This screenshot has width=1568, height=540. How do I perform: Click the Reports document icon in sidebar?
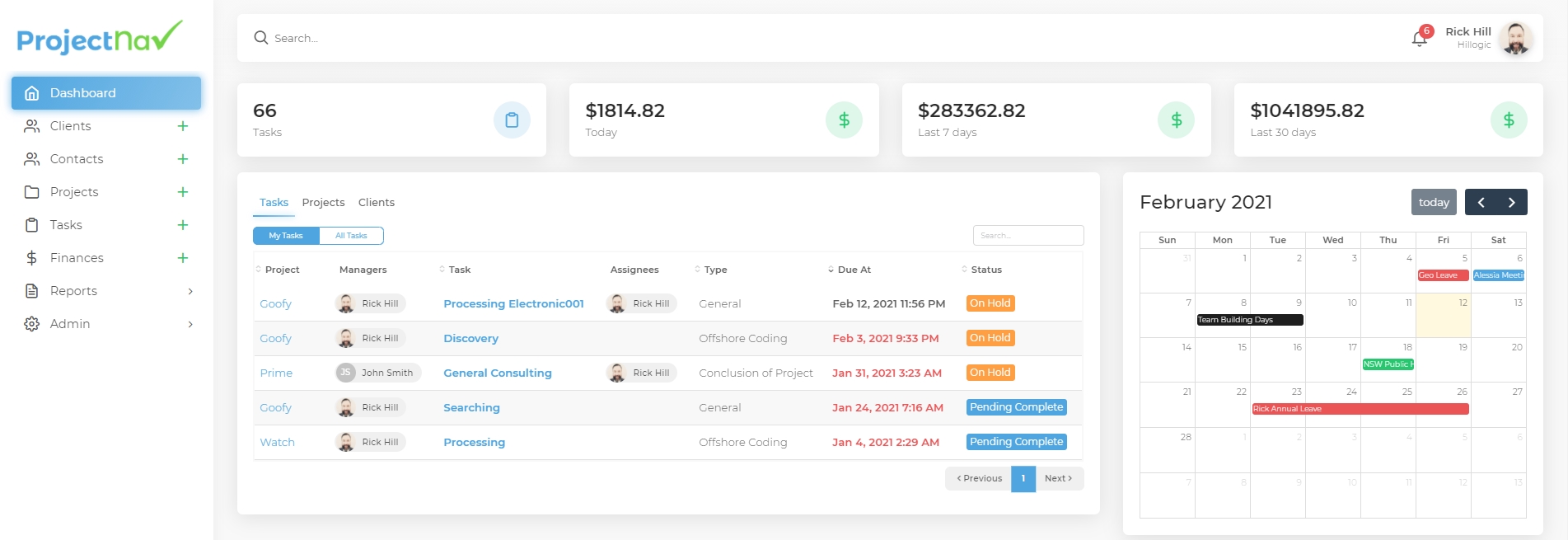click(32, 291)
